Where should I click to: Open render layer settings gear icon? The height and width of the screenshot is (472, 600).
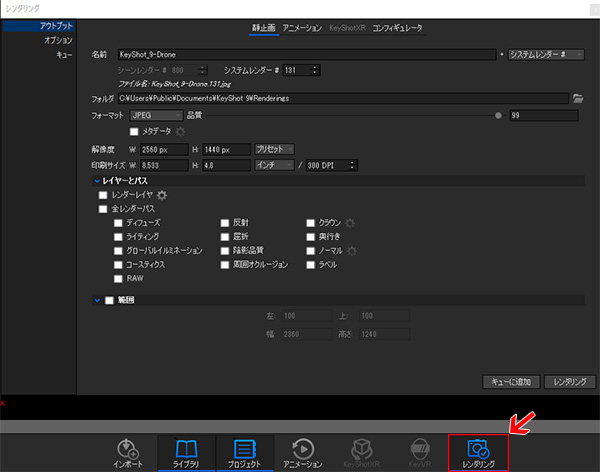tap(161, 195)
